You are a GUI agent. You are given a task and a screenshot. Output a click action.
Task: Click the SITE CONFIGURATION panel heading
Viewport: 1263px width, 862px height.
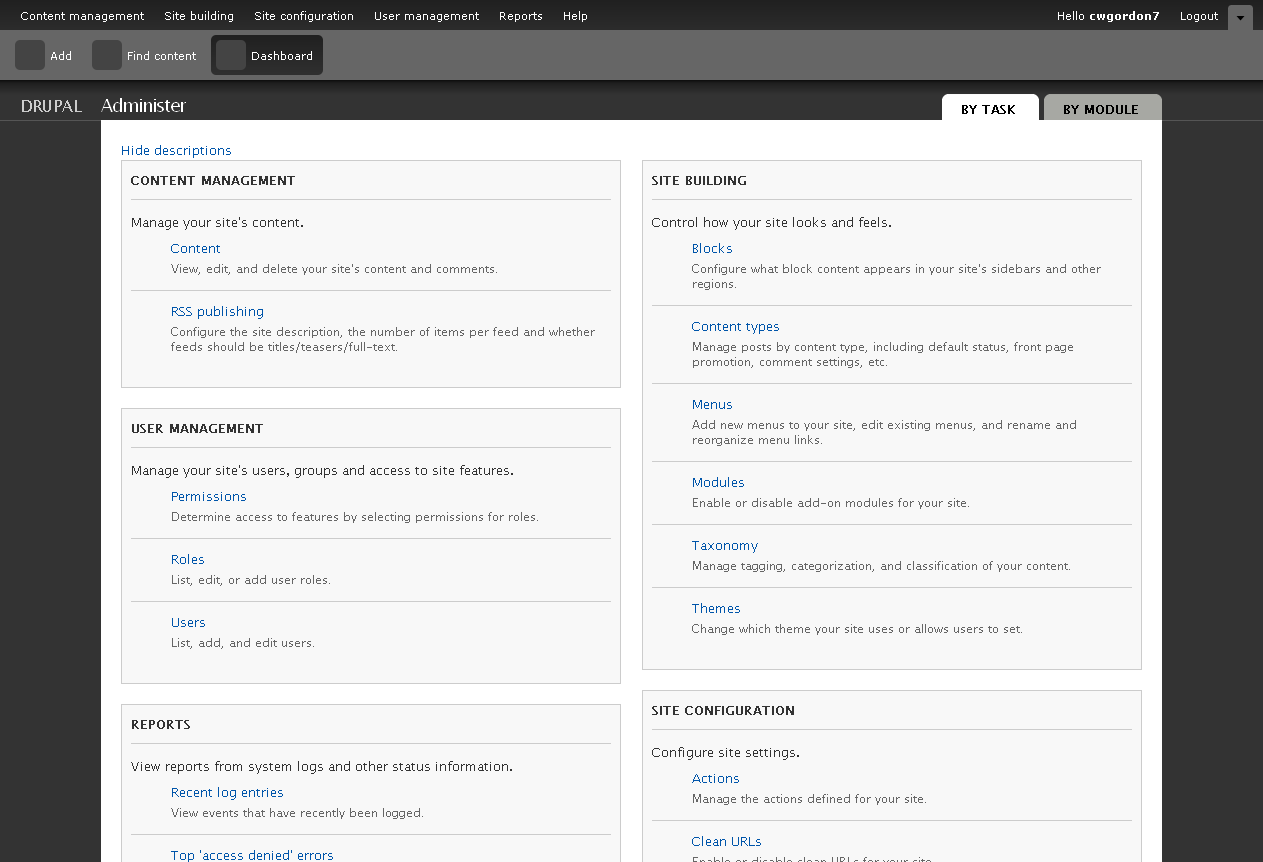[x=723, y=710]
